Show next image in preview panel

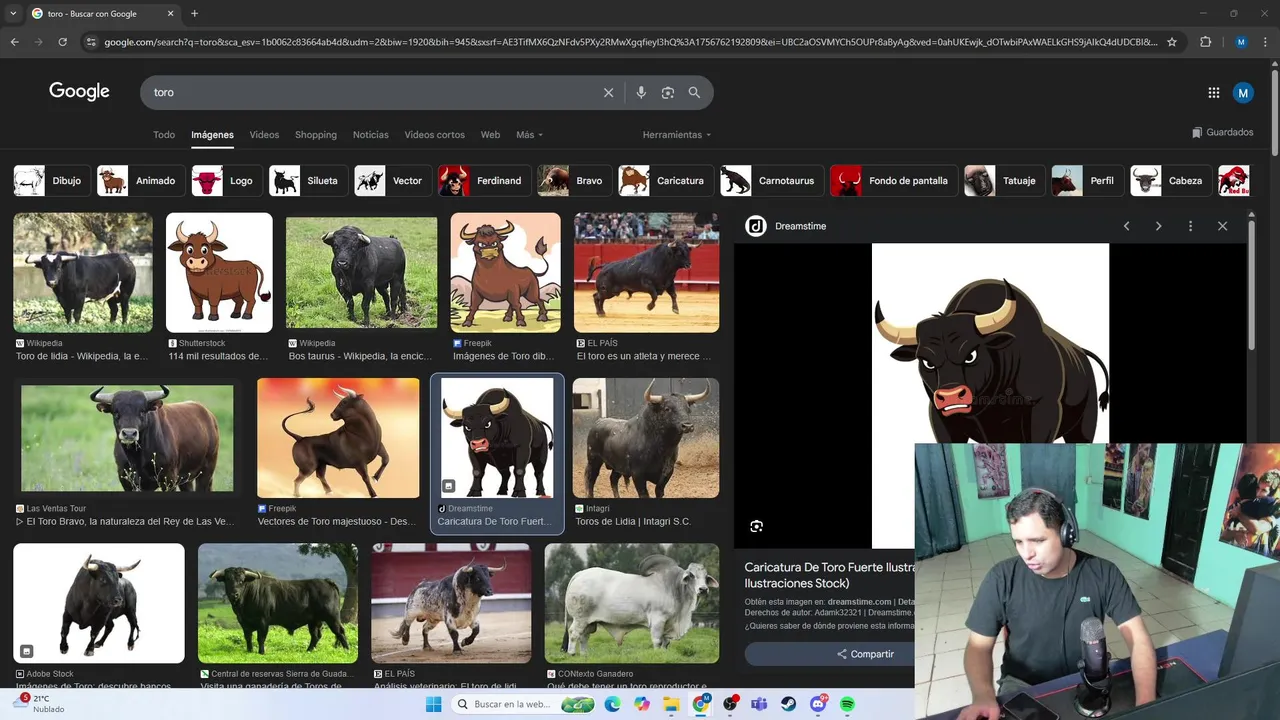pyautogui.click(x=1158, y=226)
